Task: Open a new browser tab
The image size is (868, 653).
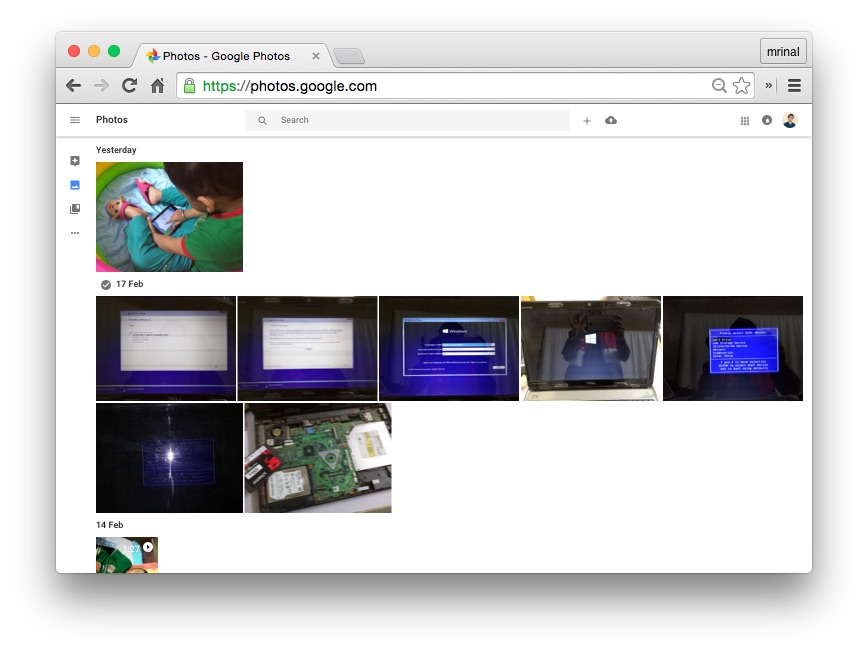Action: click(349, 56)
